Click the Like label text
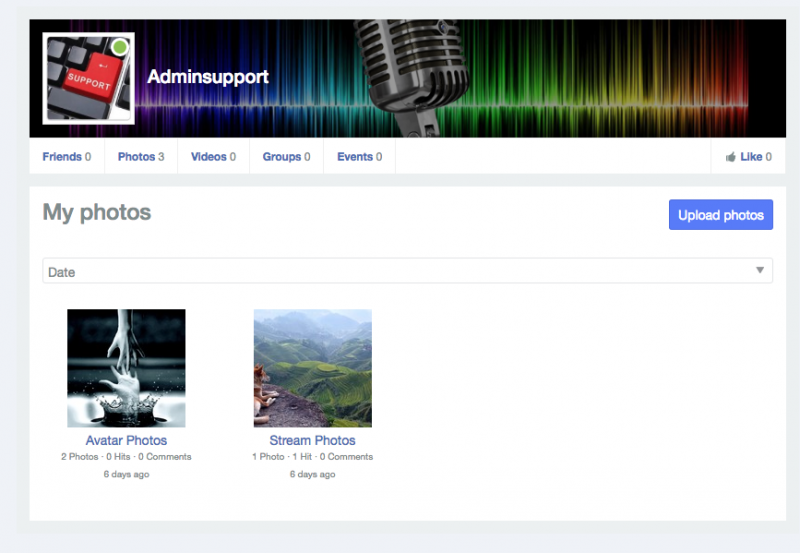 click(751, 157)
